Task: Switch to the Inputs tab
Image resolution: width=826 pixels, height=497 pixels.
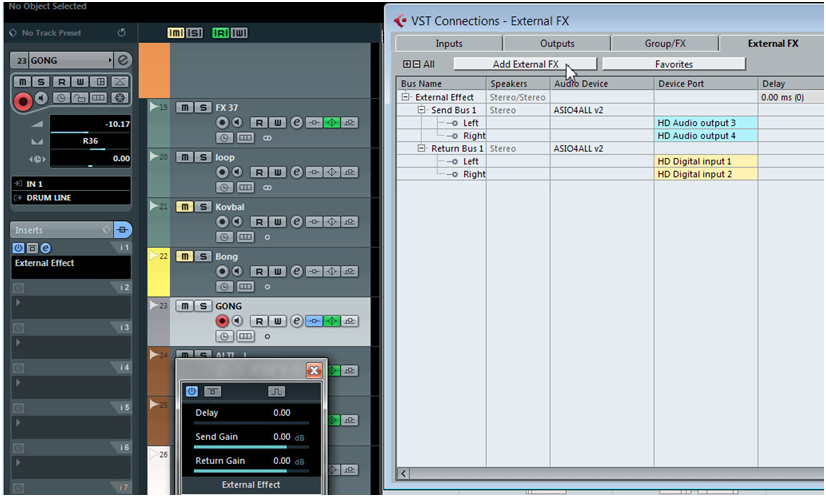Action: pyautogui.click(x=449, y=44)
